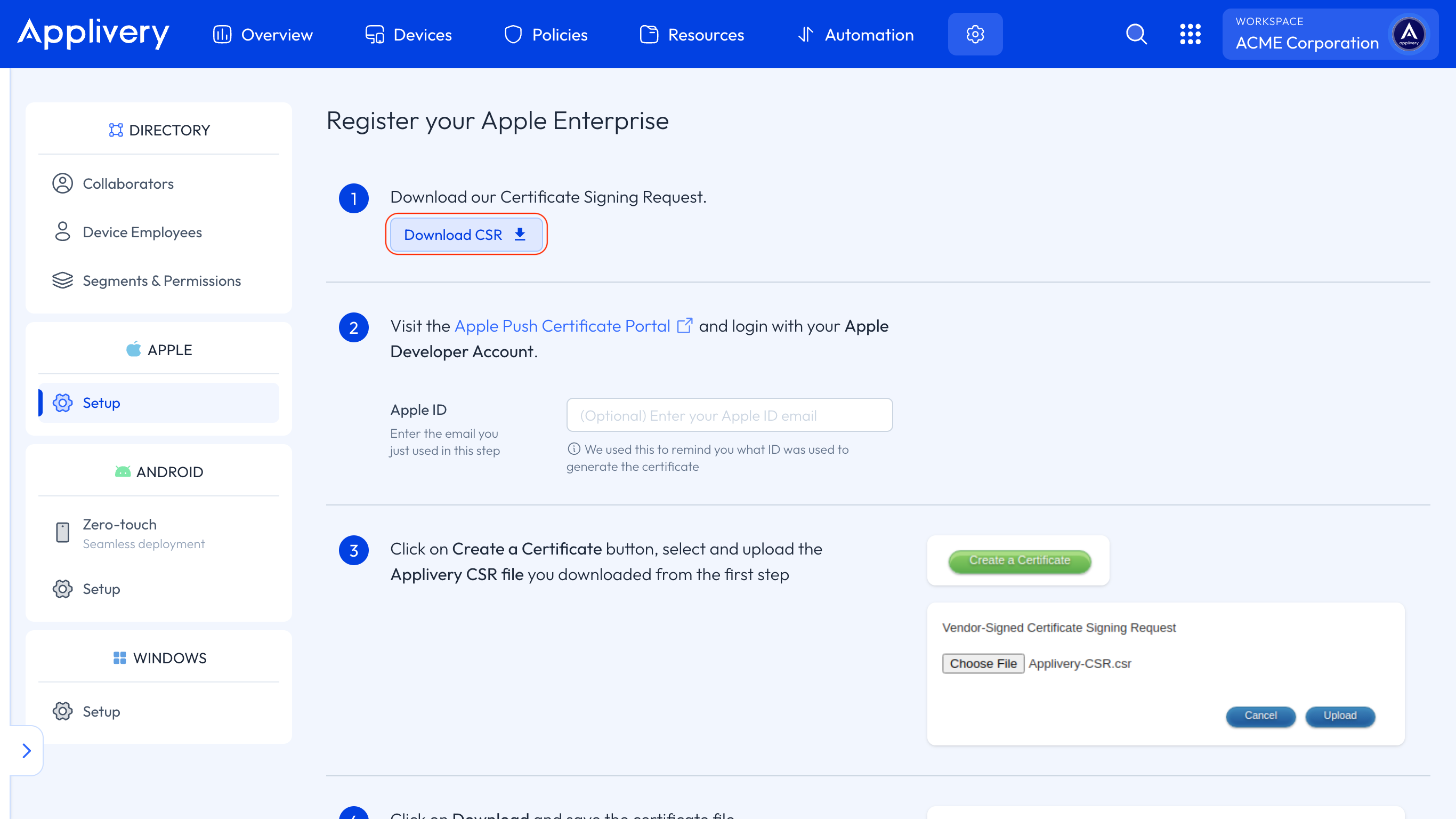This screenshot has width=1456, height=819.
Task: Expand the collapsed sidebar with the chevron
Action: point(27,751)
